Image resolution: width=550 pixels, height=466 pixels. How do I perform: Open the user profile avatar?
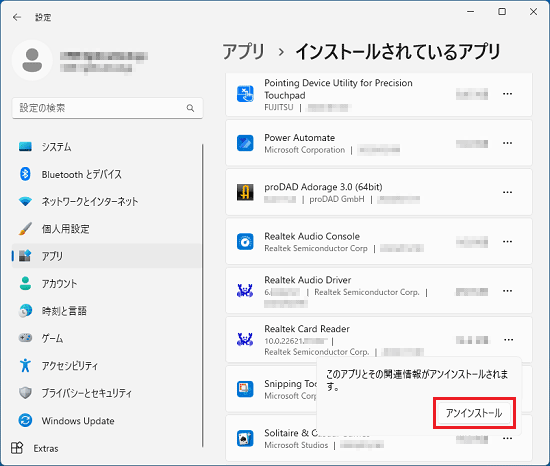(x=32, y=60)
